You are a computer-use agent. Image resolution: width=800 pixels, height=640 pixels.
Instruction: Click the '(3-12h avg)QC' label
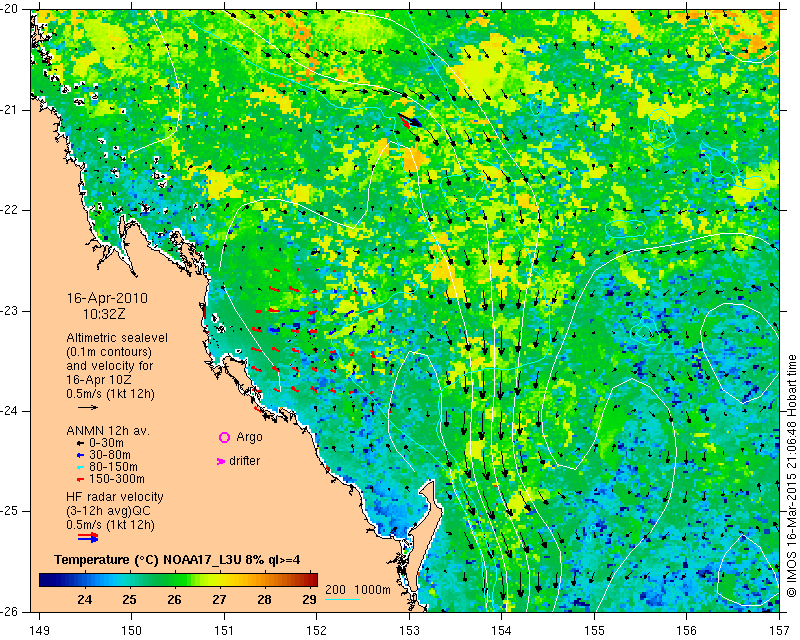pyautogui.click(x=108, y=510)
